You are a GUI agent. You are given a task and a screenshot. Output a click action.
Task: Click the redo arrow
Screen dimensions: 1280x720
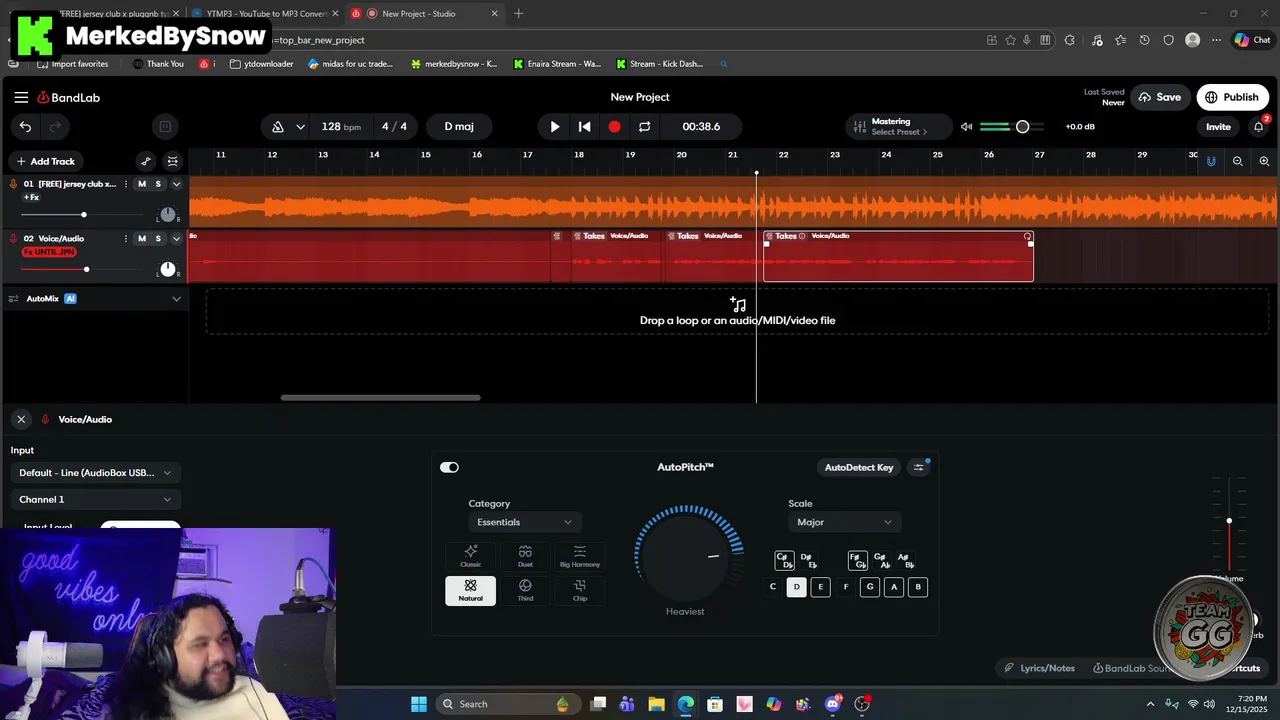[55, 127]
